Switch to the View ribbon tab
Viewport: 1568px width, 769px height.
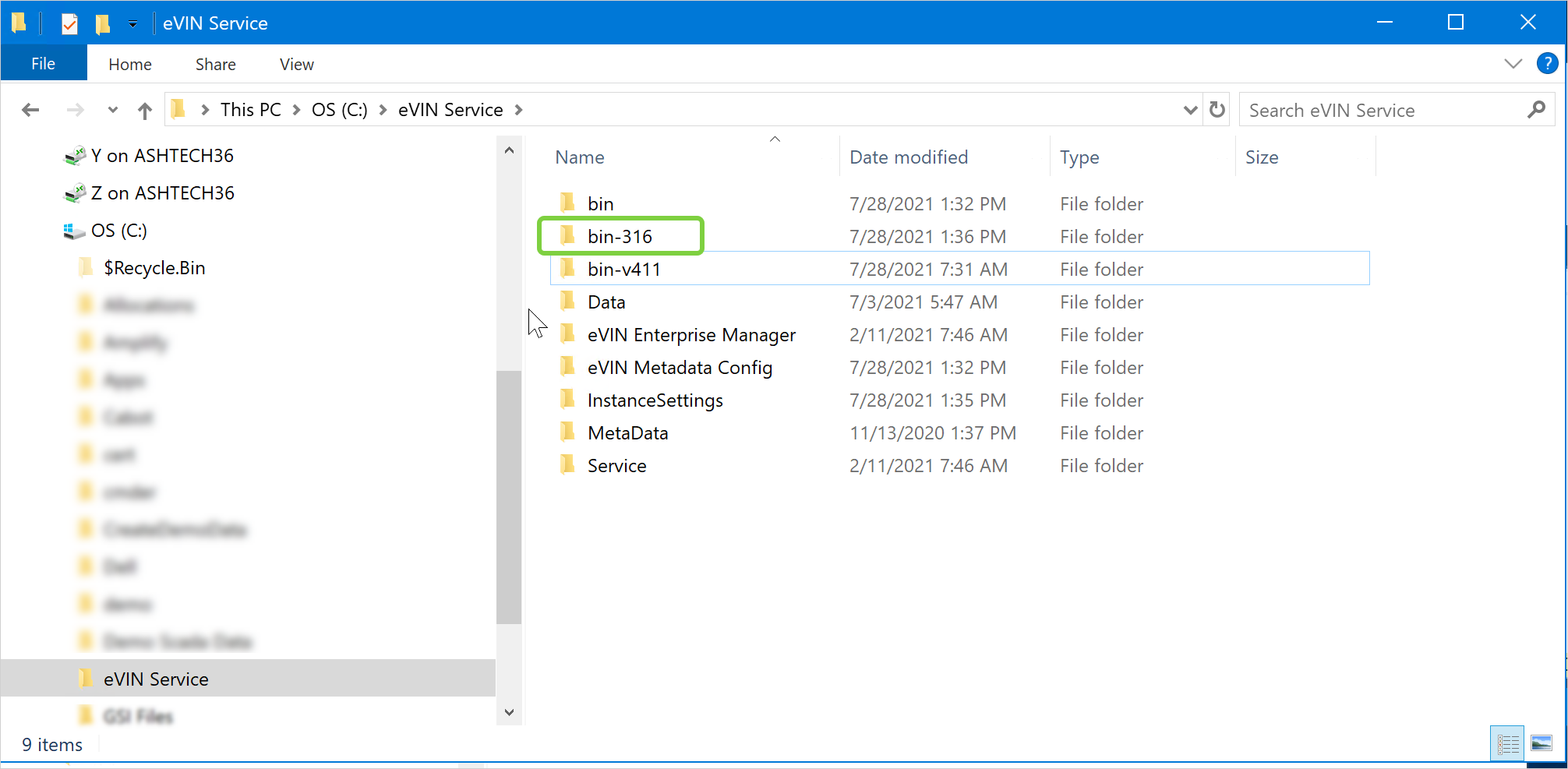(296, 65)
